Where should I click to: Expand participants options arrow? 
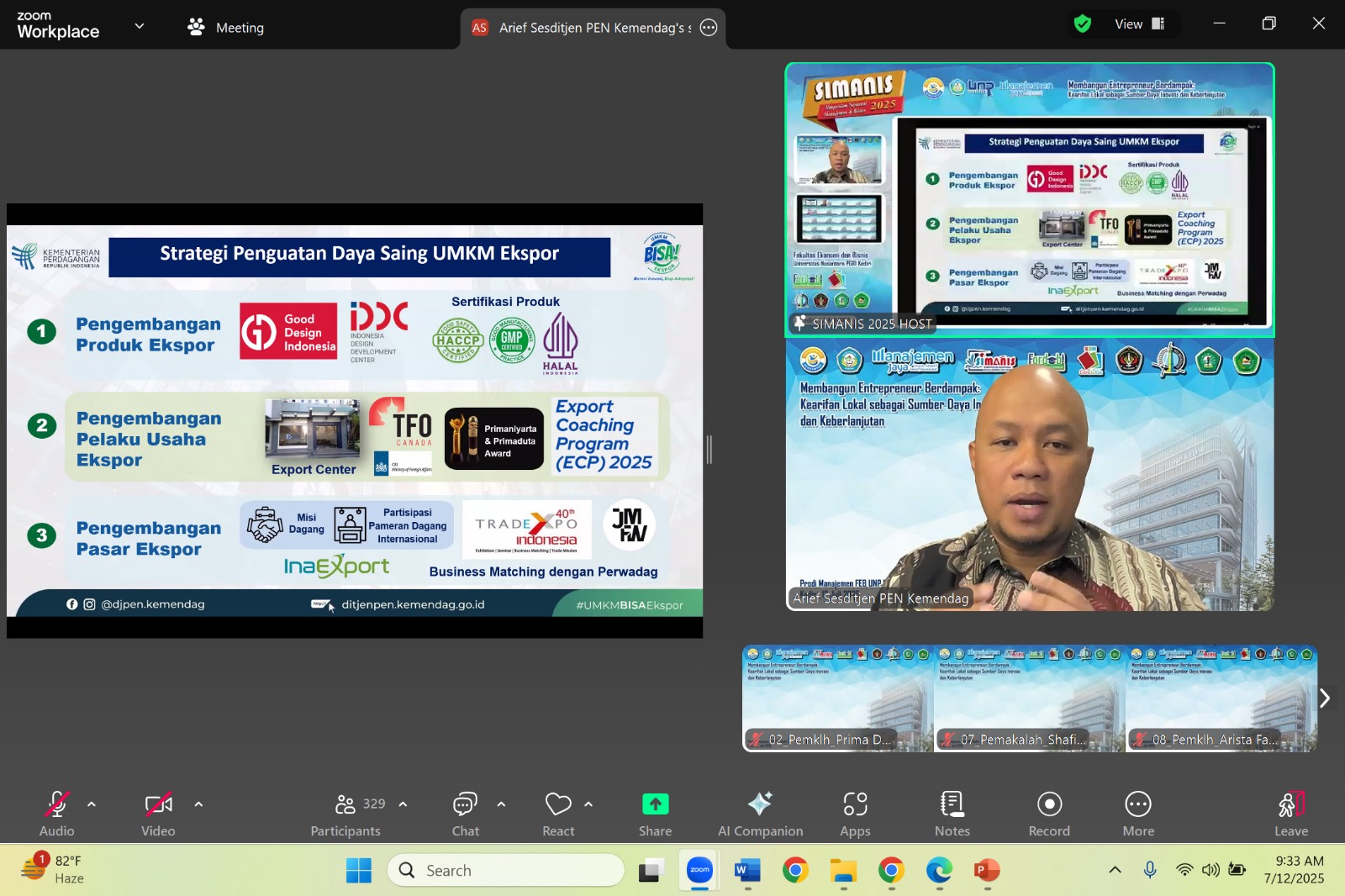click(x=403, y=804)
